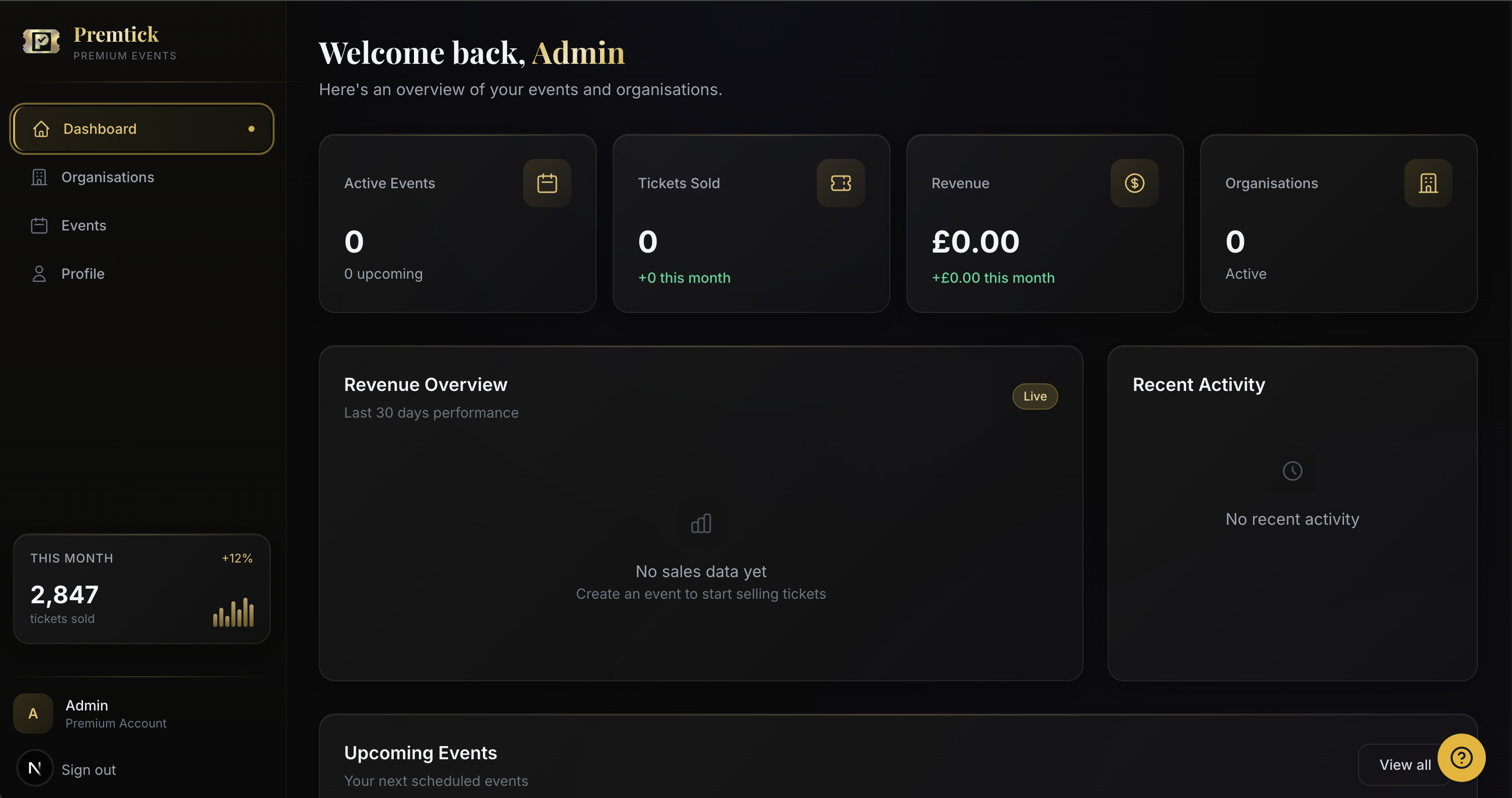Click the Profile person icon in sidebar
Viewport: 1512px width, 798px height.
[39, 273]
